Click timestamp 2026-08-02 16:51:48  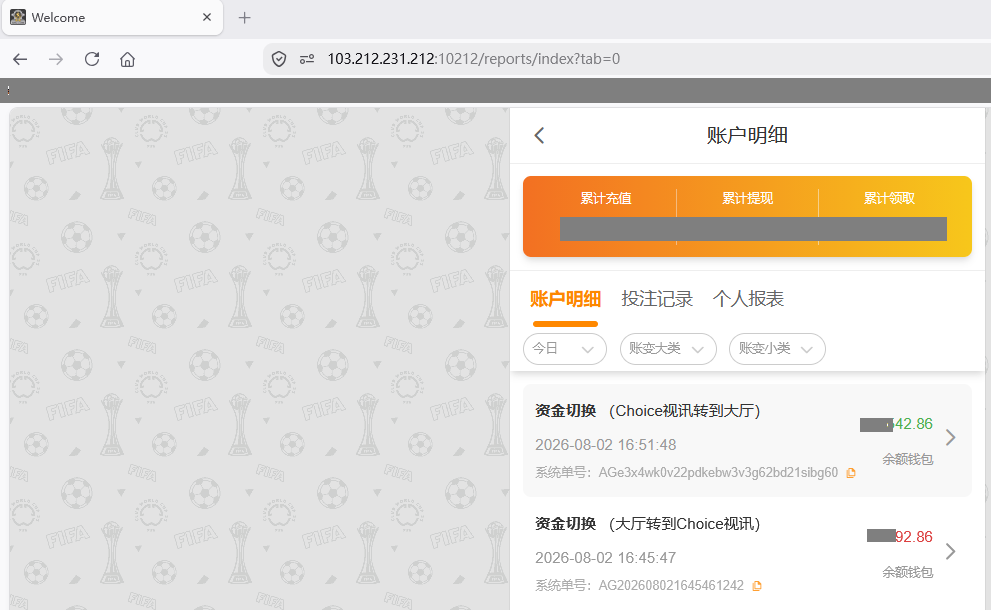click(x=605, y=445)
